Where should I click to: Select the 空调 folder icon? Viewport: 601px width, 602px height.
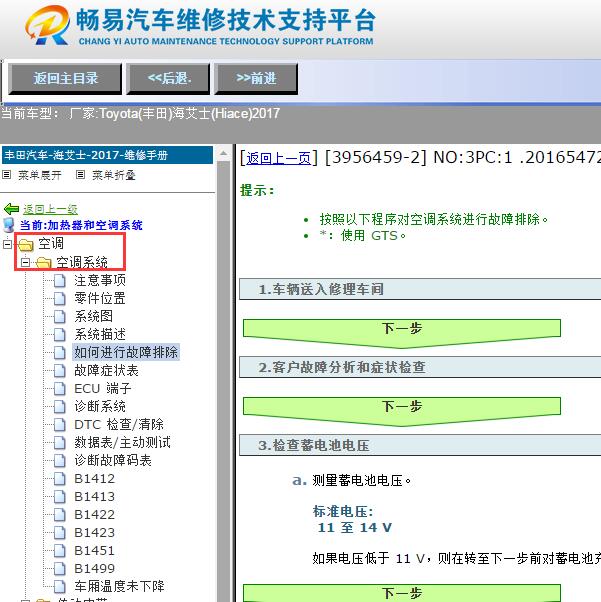coord(26,244)
